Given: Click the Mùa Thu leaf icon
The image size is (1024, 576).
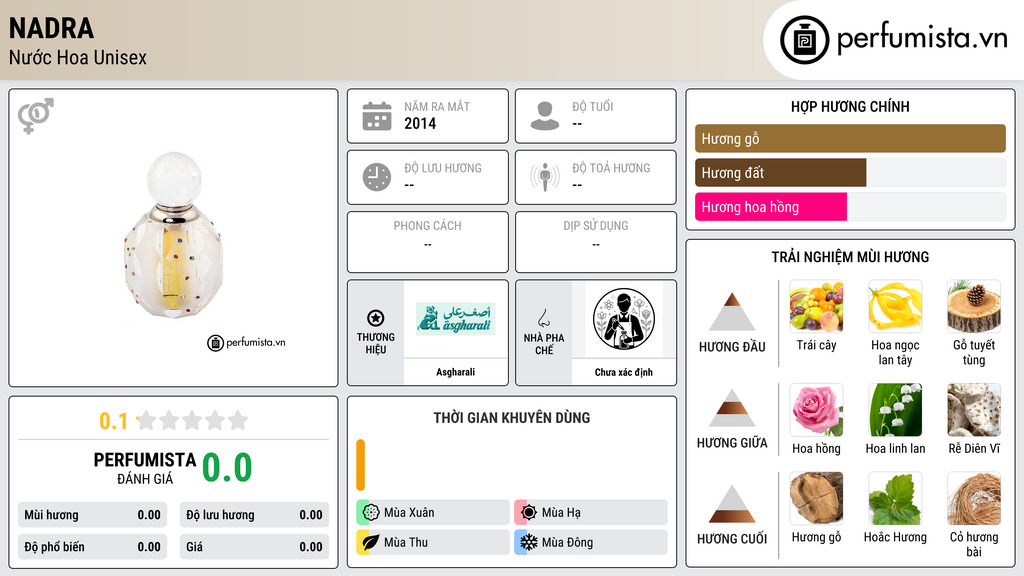Looking at the screenshot, I should coord(371,542).
